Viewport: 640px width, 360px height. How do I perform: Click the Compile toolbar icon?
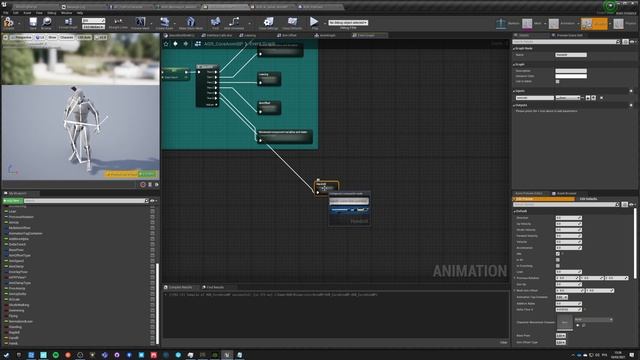(8, 23)
